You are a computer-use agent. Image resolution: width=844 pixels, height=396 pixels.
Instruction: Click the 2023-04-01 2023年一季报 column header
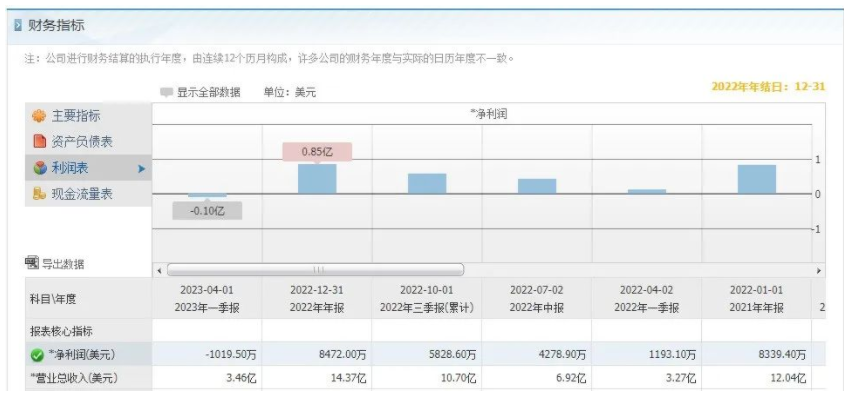(207, 299)
